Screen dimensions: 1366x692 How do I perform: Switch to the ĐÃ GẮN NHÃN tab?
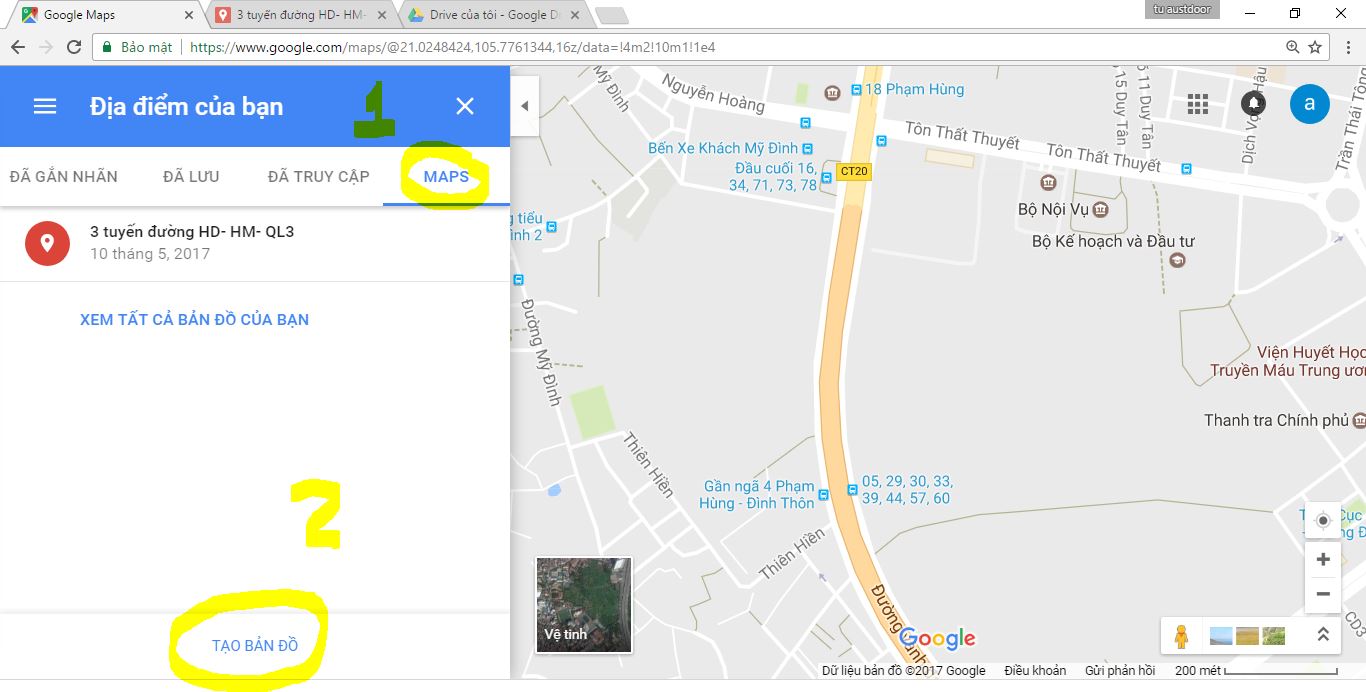(x=64, y=176)
